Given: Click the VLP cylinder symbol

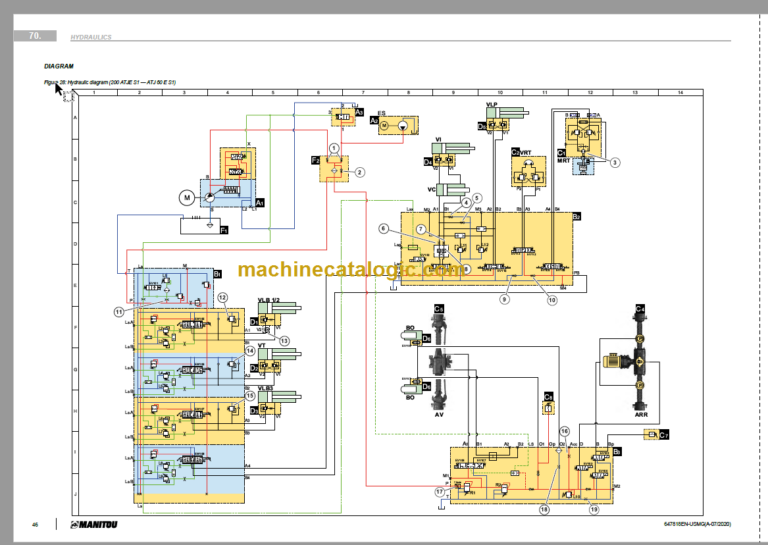Looking at the screenshot, I should pos(507,114).
